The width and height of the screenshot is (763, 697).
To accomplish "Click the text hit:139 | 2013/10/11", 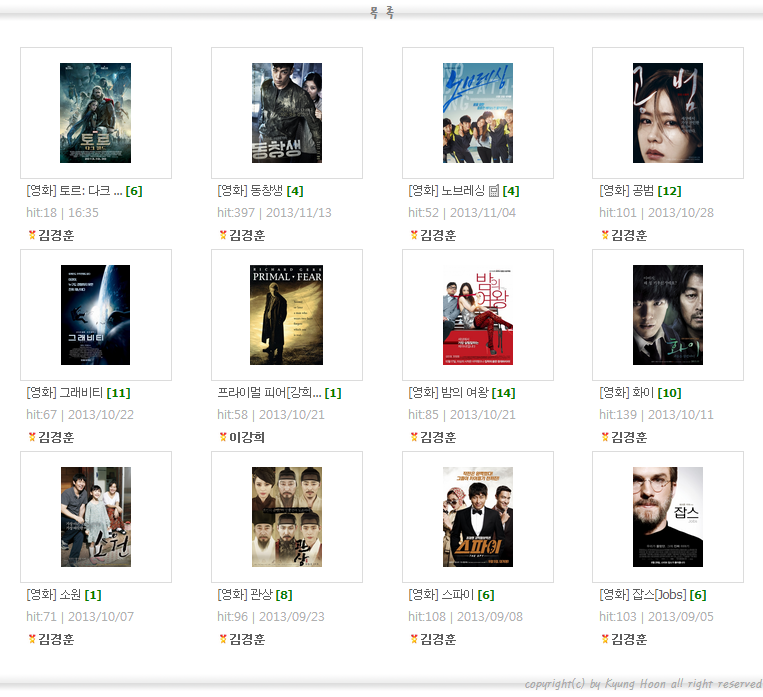I will (x=656, y=415).
